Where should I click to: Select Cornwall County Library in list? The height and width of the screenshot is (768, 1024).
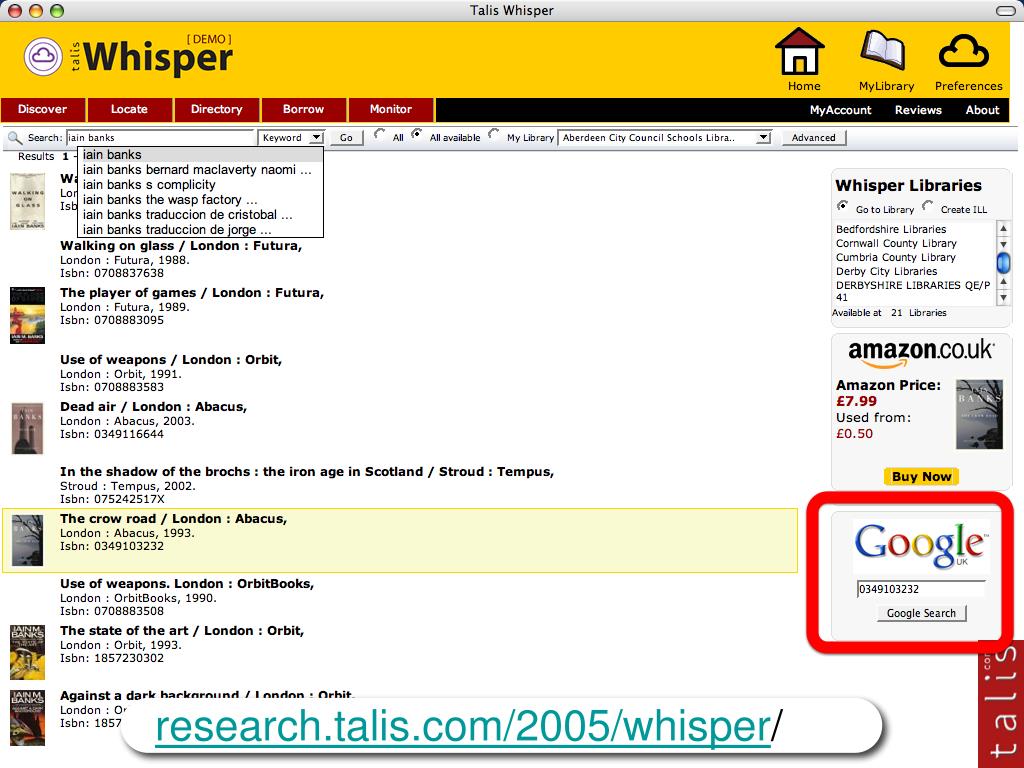point(896,244)
